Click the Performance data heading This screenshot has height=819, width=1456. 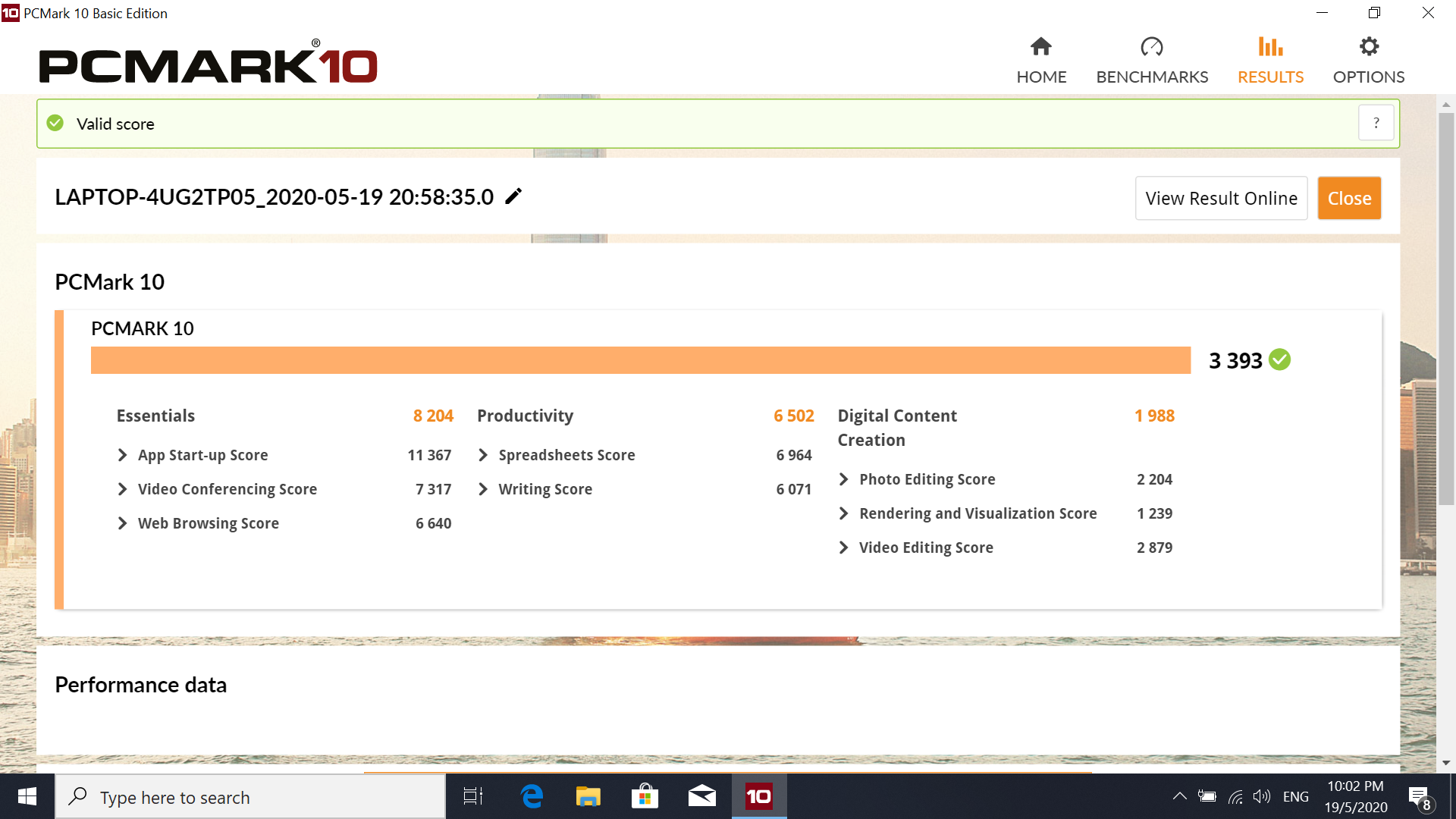(x=141, y=685)
